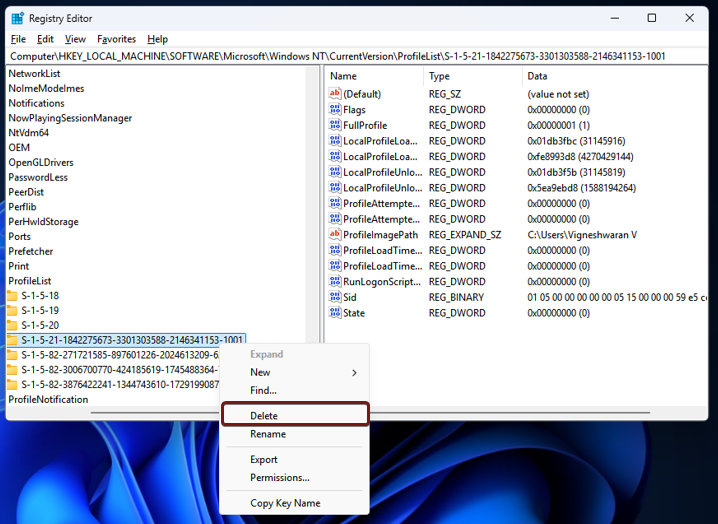This screenshot has height=524, width=718.
Task: Click the REG_BINARY type cell
Action: 456,297
